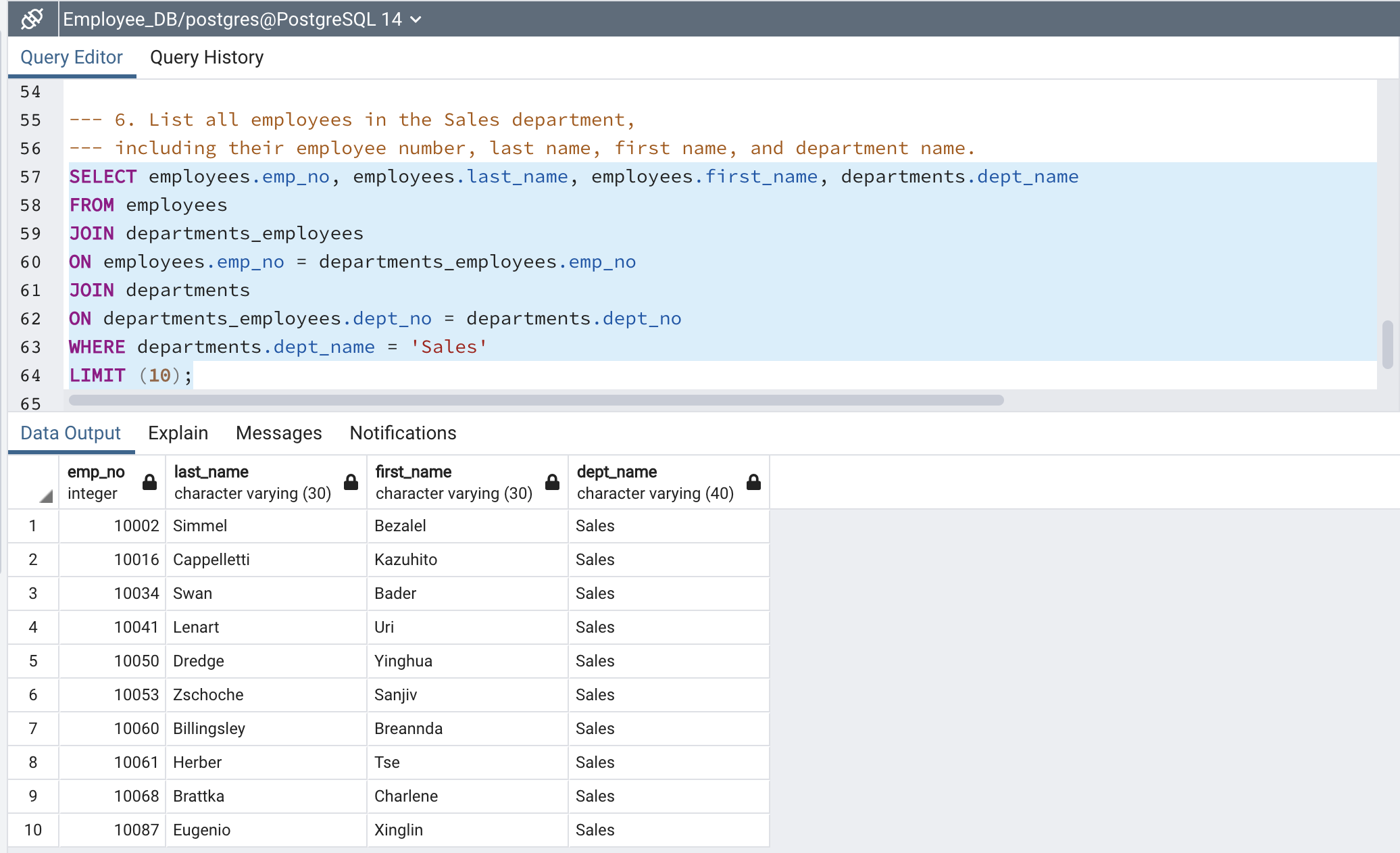Click the lock icon on last_name column

(351, 481)
